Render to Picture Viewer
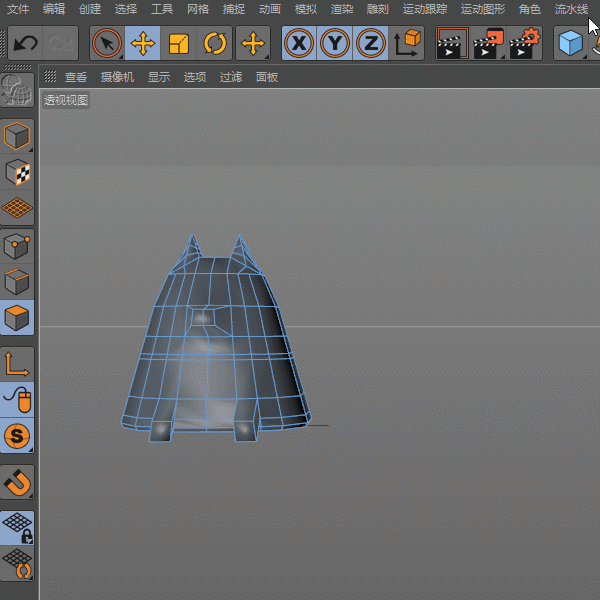 489,43
